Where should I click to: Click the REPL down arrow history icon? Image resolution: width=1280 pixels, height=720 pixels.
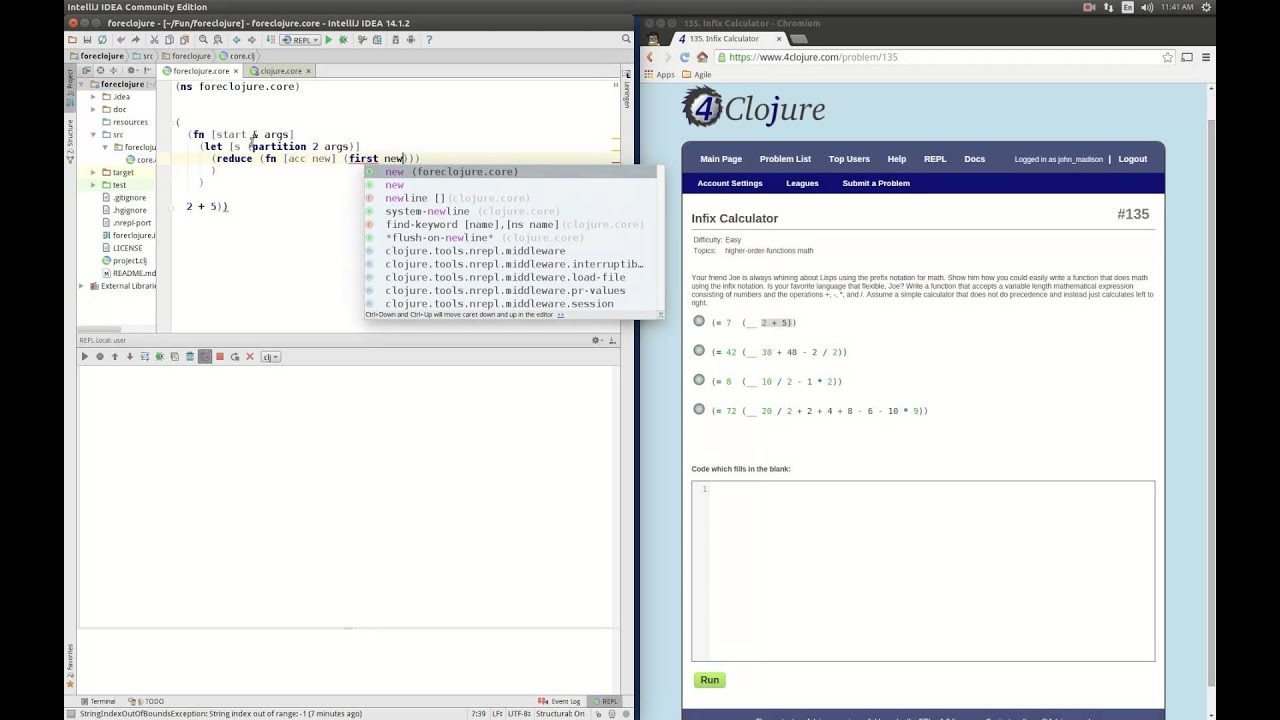pos(130,357)
